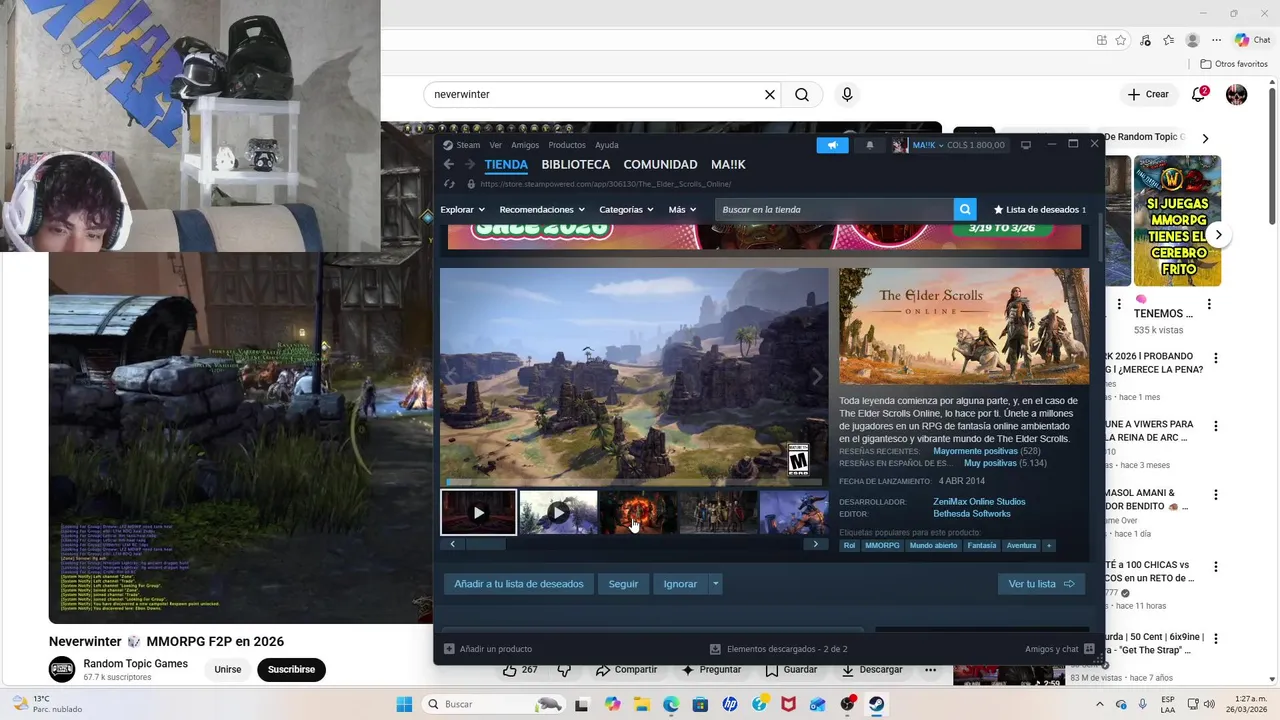
Task: Open Microsoft Store from the taskbar
Action: point(700,704)
